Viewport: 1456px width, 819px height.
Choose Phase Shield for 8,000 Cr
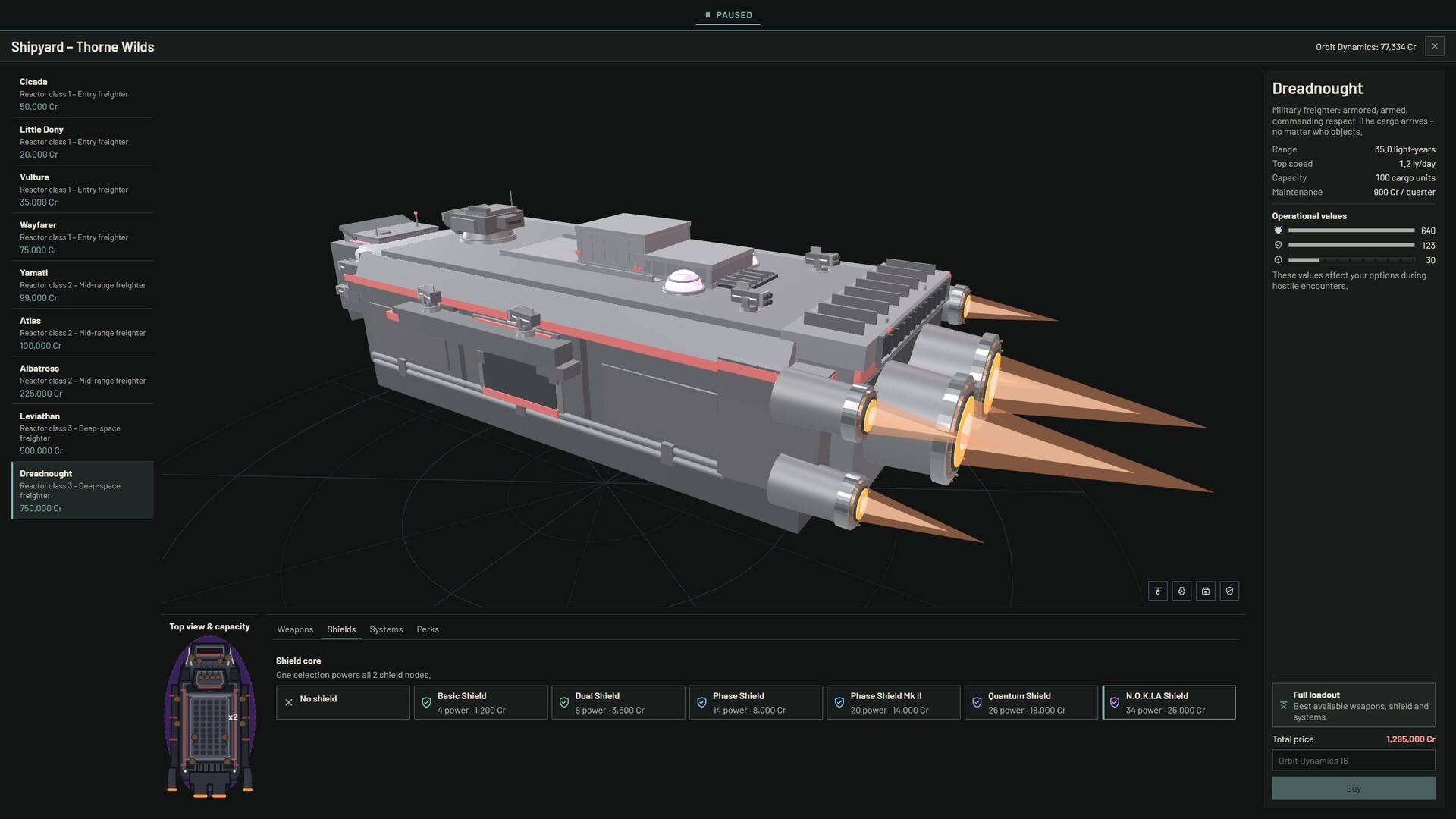coord(756,702)
